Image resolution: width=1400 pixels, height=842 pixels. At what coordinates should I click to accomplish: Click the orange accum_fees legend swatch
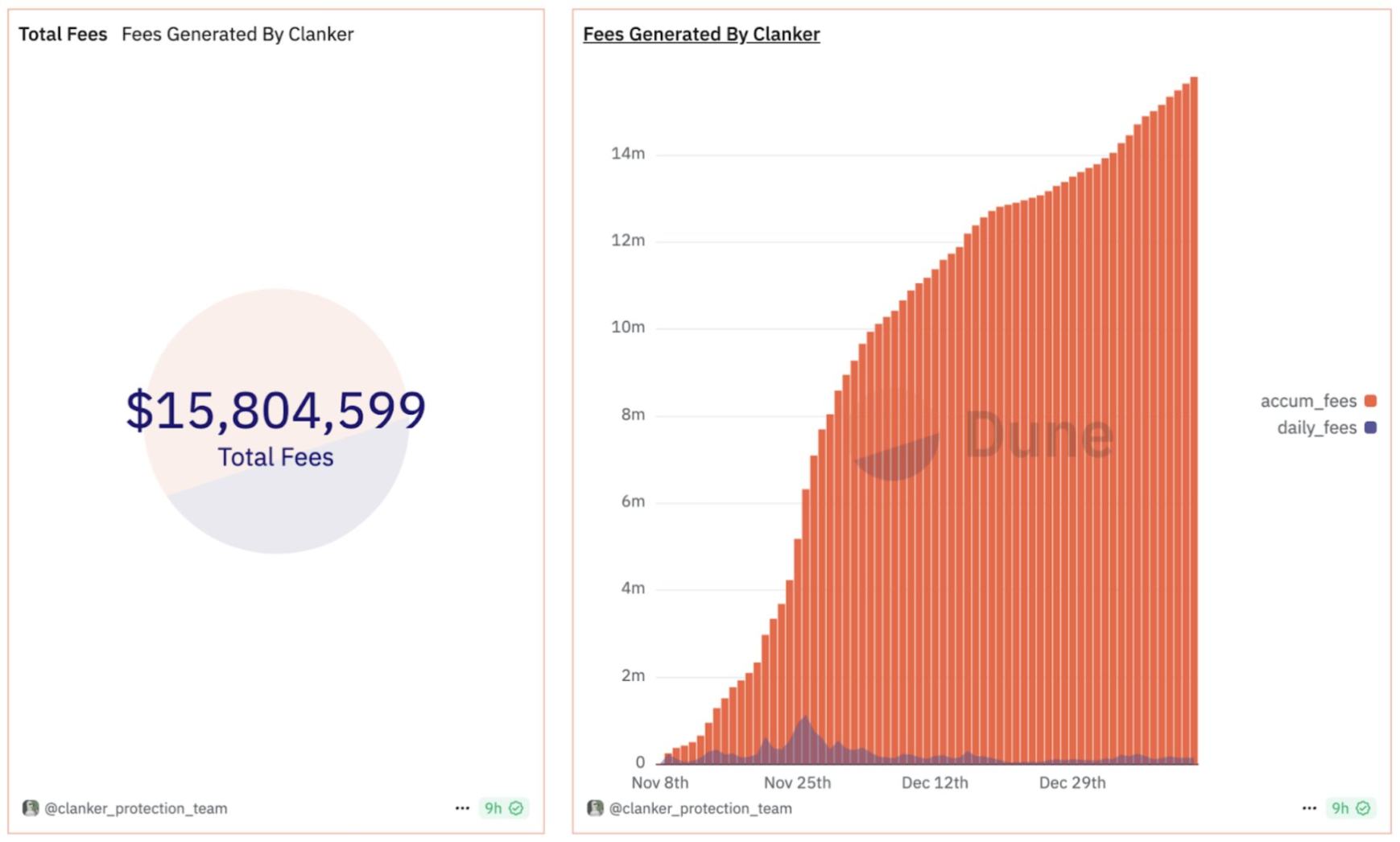point(1370,401)
